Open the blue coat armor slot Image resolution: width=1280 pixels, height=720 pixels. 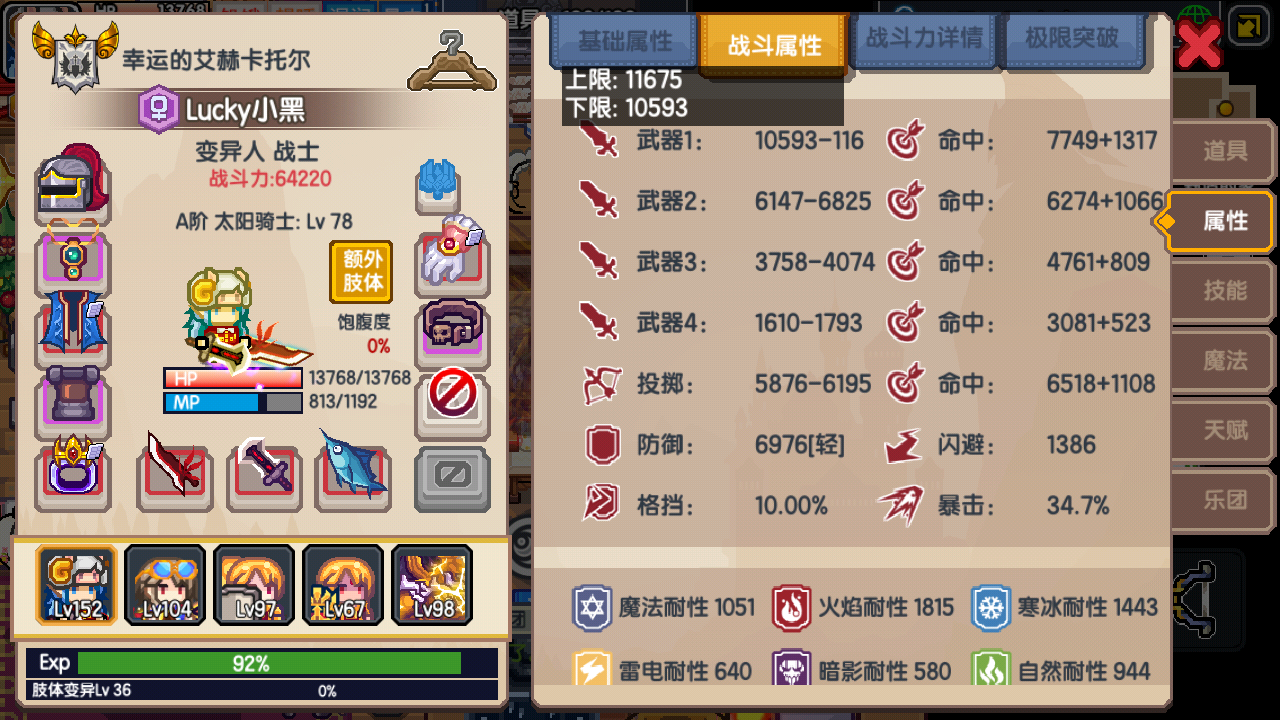(x=72, y=330)
